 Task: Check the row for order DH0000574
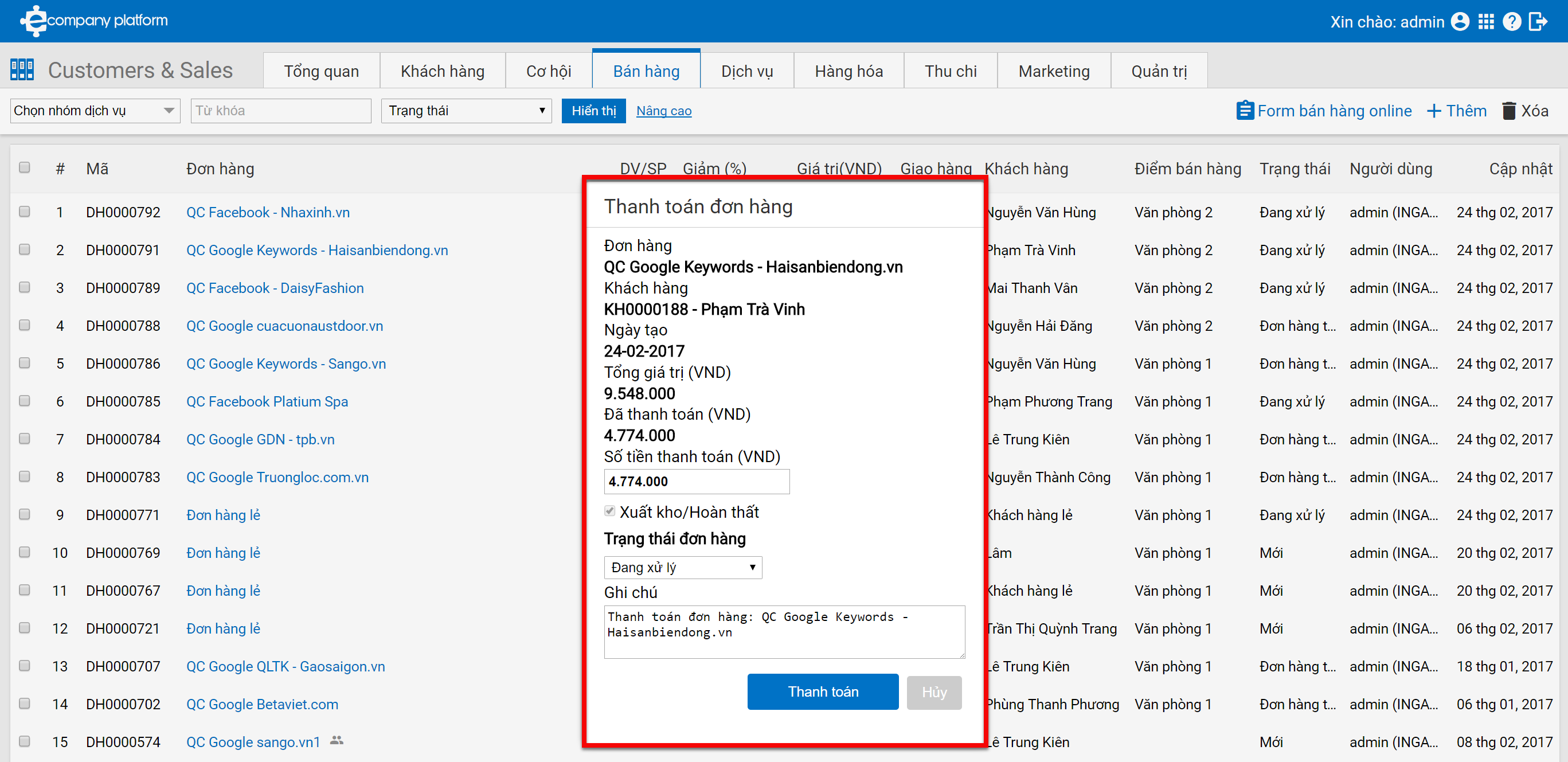pyautogui.click(x=24, y=741)
